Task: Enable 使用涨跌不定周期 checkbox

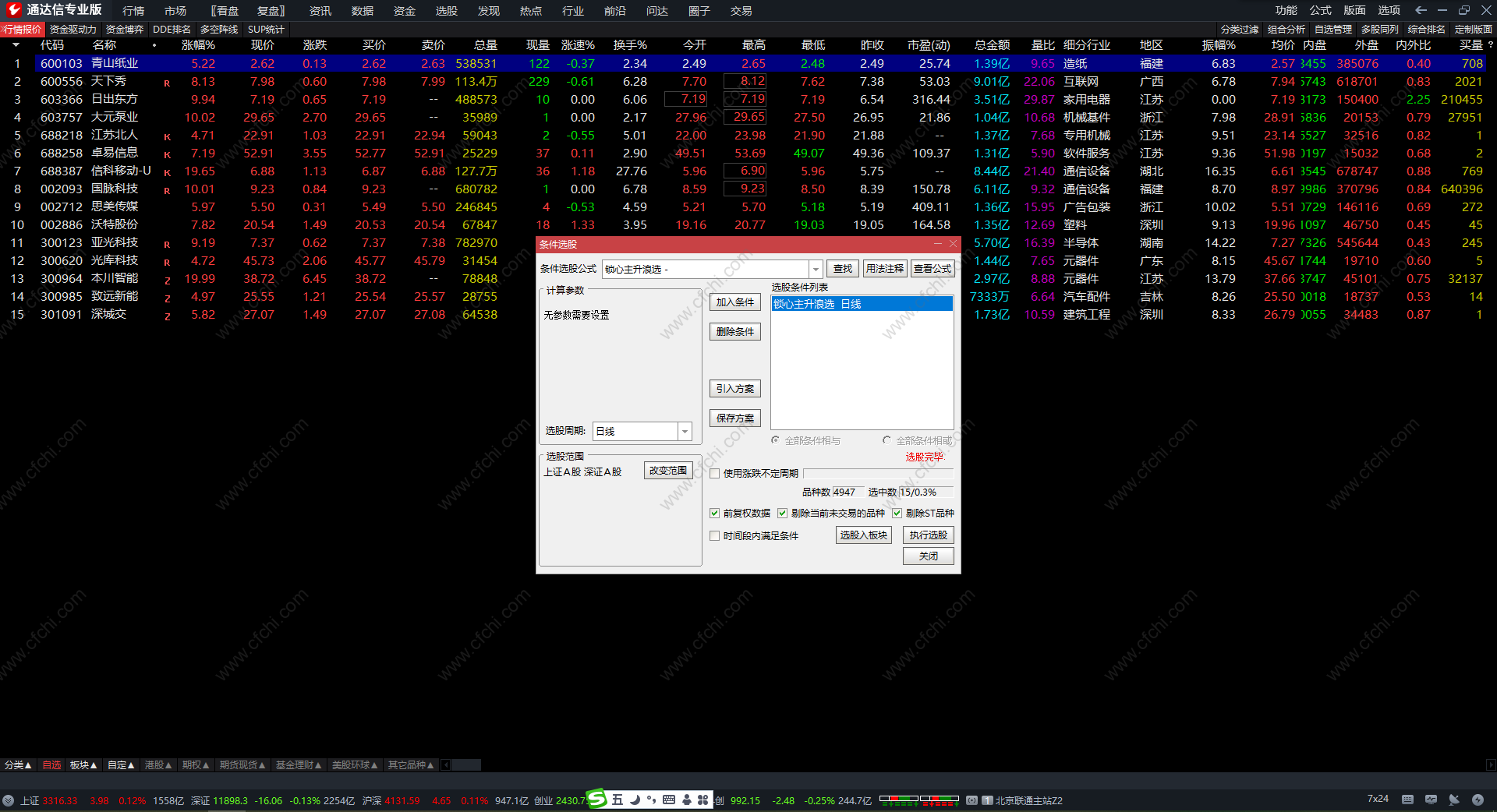Action: pyautogui.click(x=714, y=474)
